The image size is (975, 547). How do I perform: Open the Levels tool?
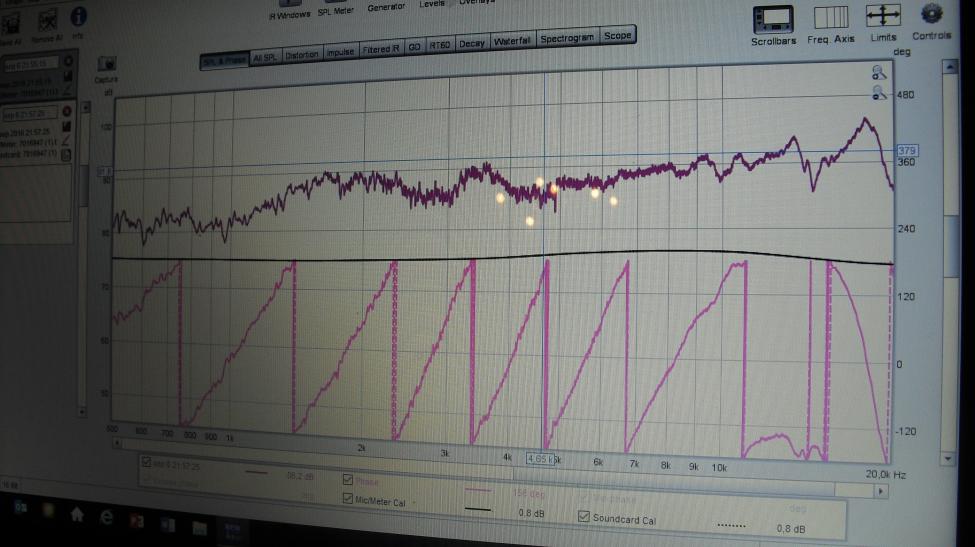pos(432,4)
